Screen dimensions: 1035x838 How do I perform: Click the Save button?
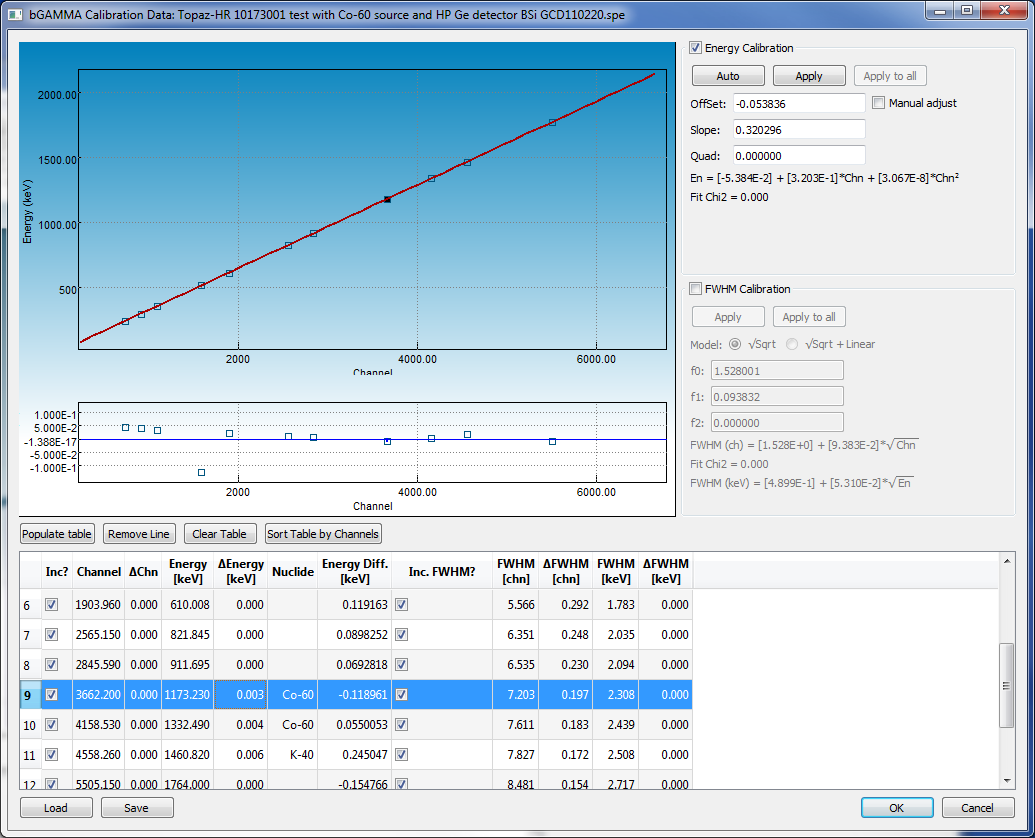click(x=137, y=808)
